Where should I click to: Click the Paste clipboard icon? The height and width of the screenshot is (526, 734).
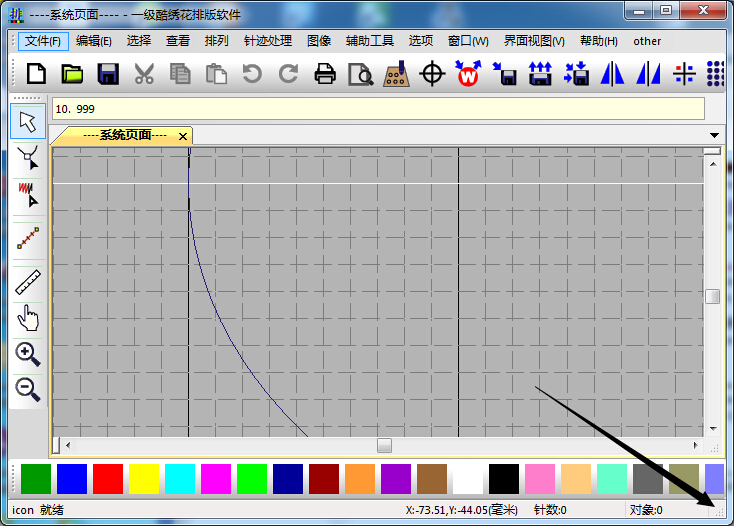click(x=216, y=73)
